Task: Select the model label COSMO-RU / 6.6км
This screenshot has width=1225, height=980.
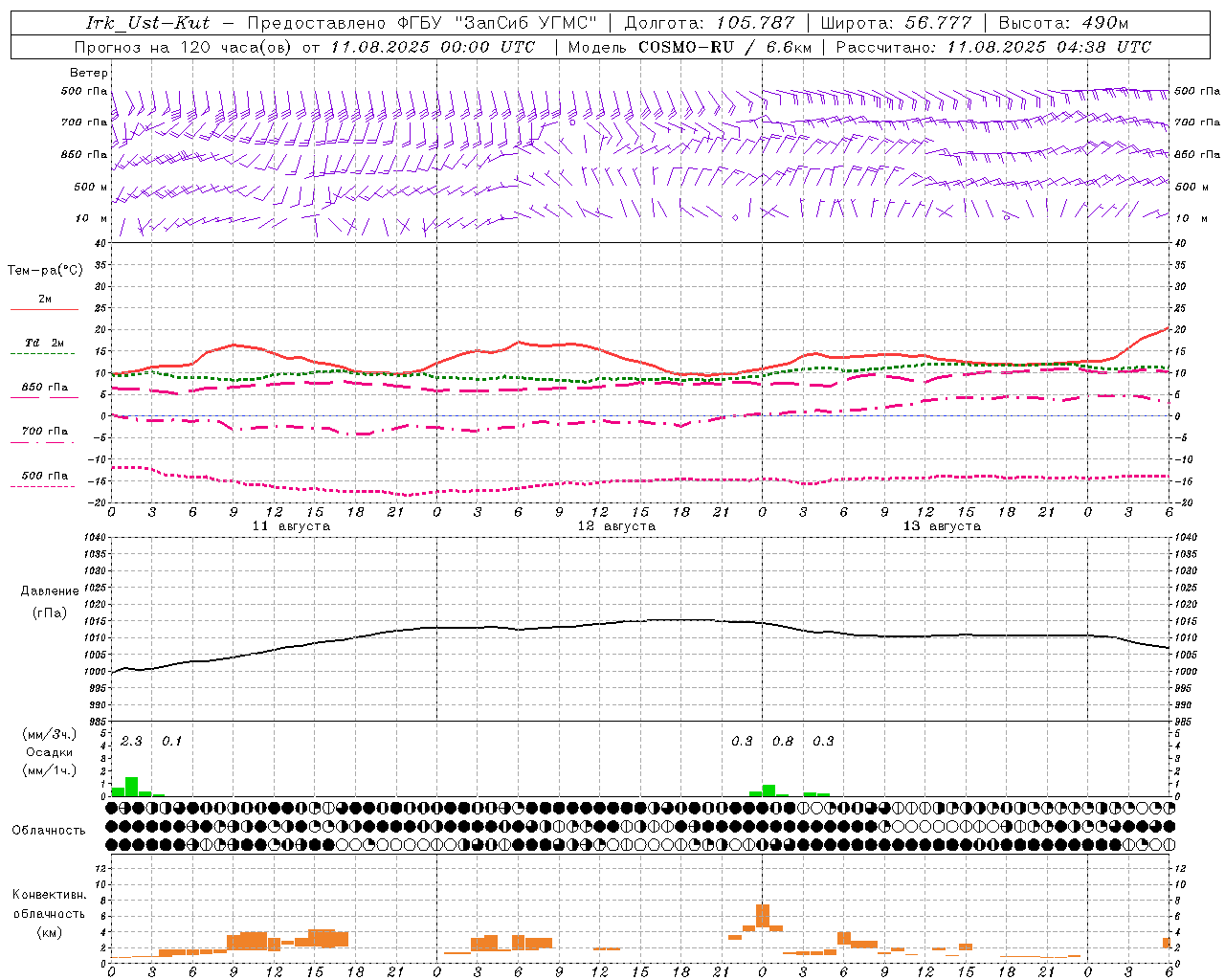Action: click(x=725, y=47)
